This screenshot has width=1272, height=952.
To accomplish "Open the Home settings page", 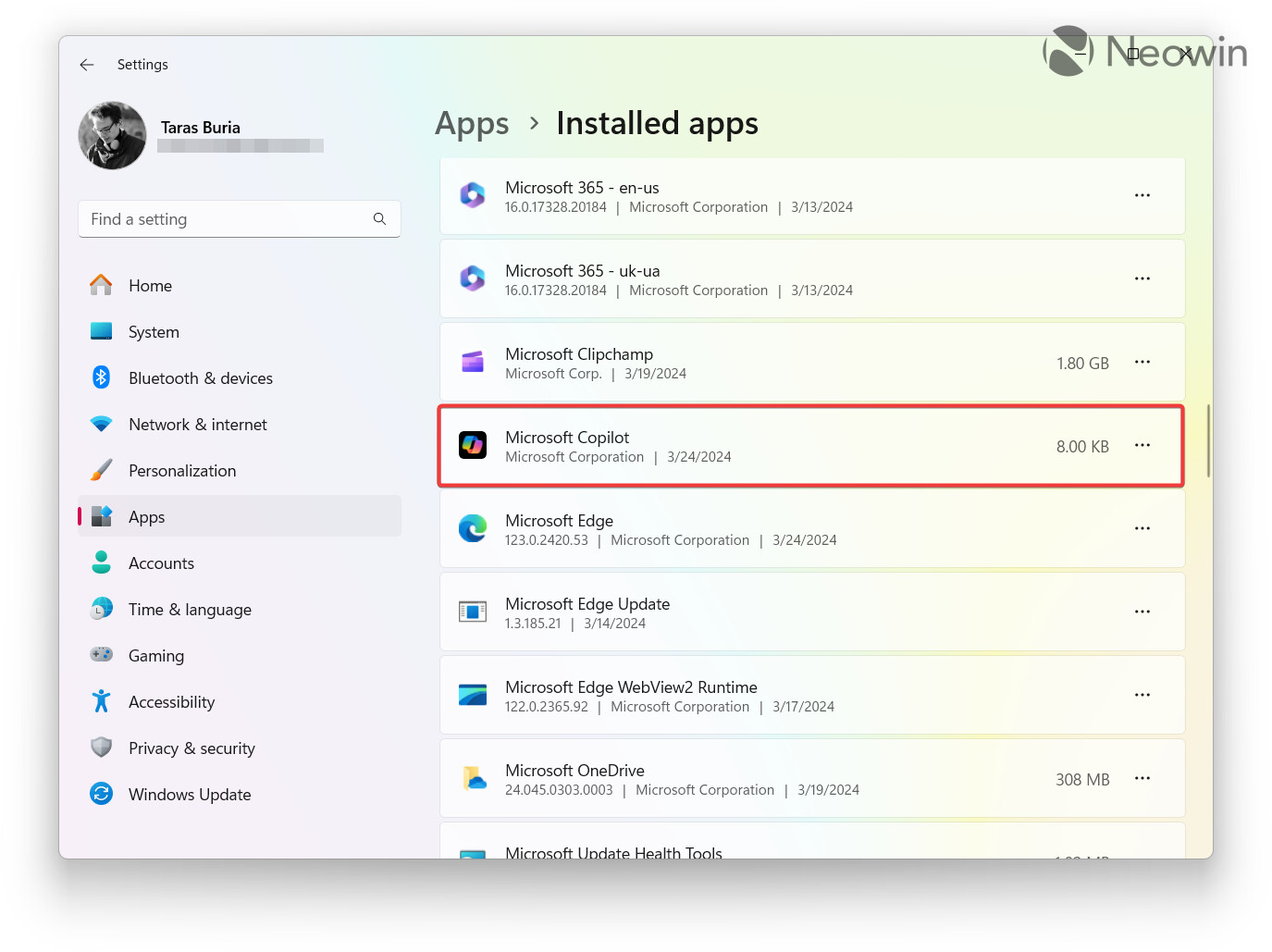I will tap(240, 286).
